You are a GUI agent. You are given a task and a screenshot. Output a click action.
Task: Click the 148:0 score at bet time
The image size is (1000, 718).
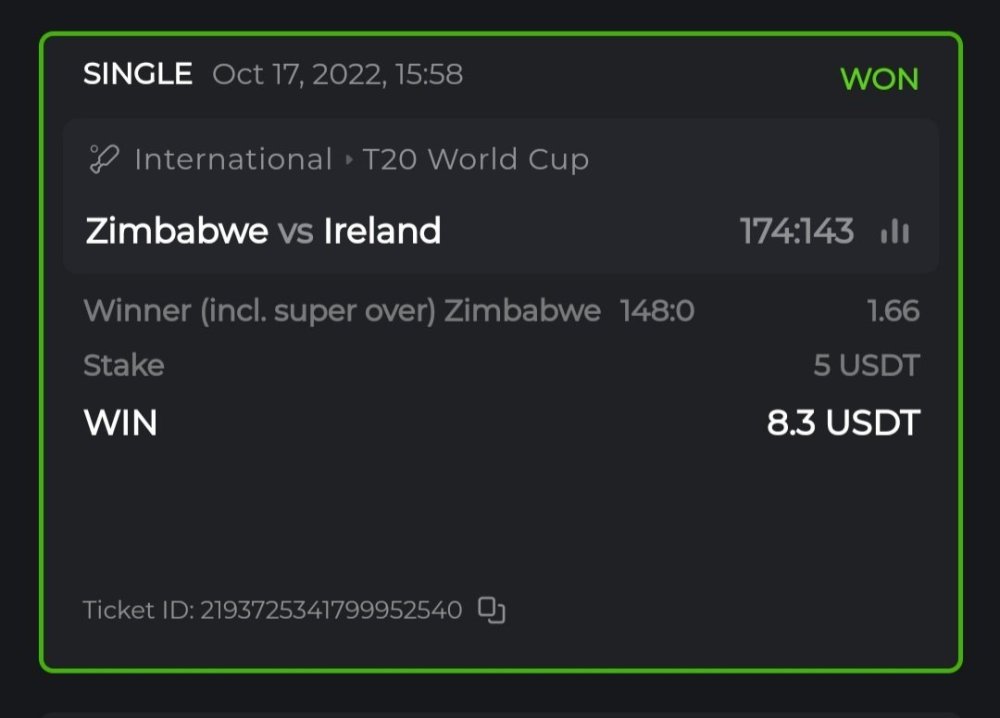[657, 311]
